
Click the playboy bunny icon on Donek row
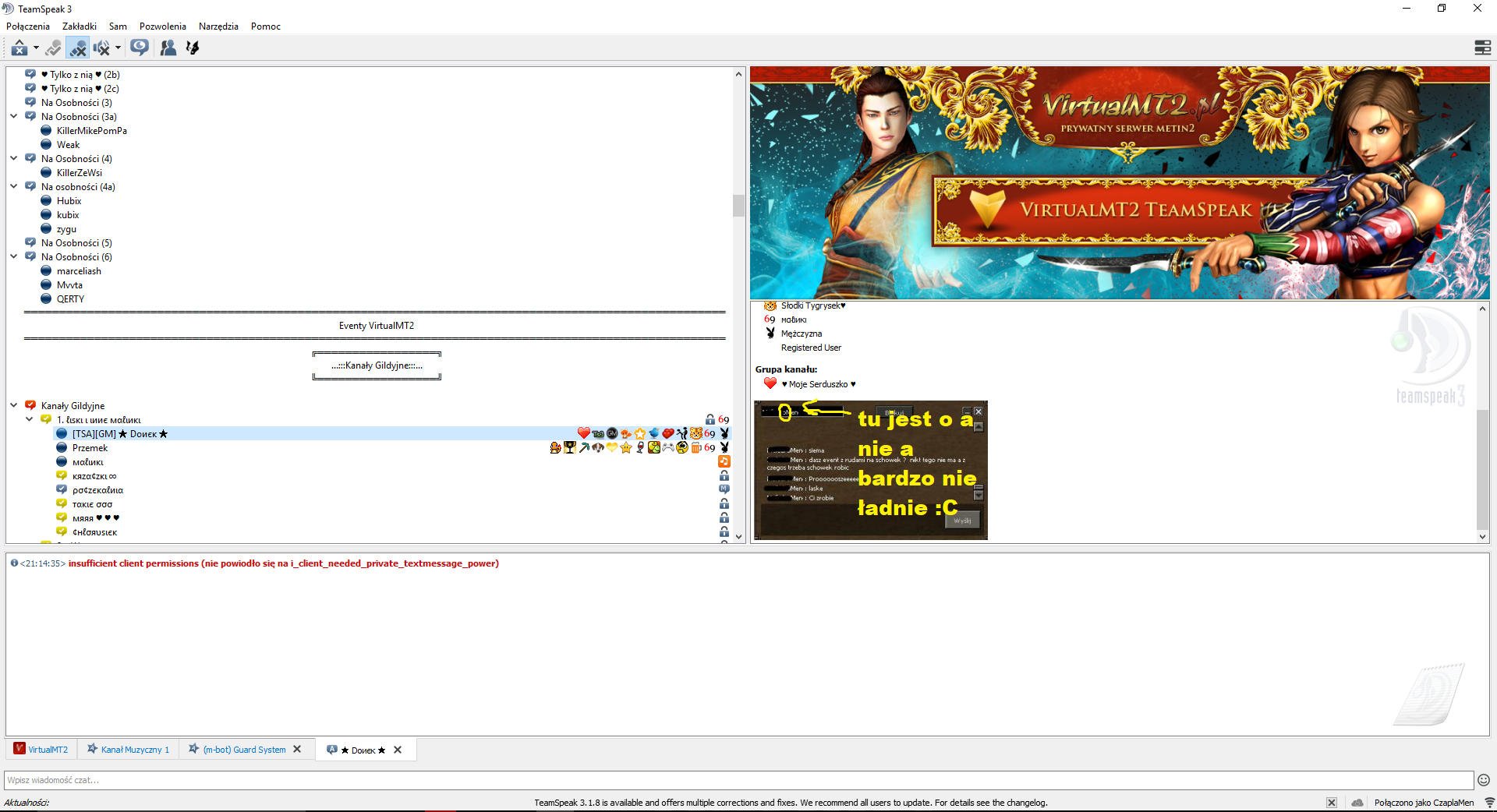pyautogui.click(x=724, y=433)
